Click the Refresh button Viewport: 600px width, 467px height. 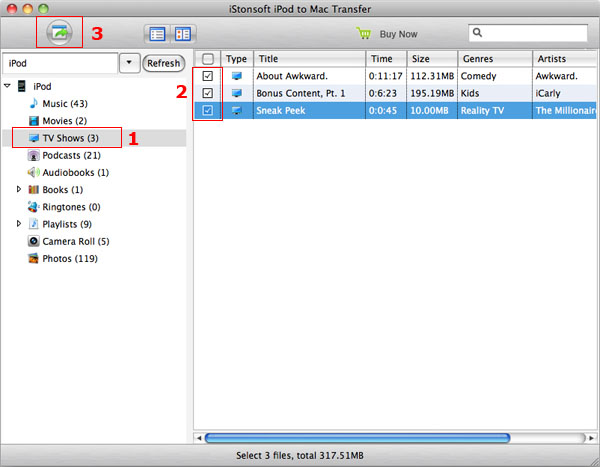(x=164, y=63)
